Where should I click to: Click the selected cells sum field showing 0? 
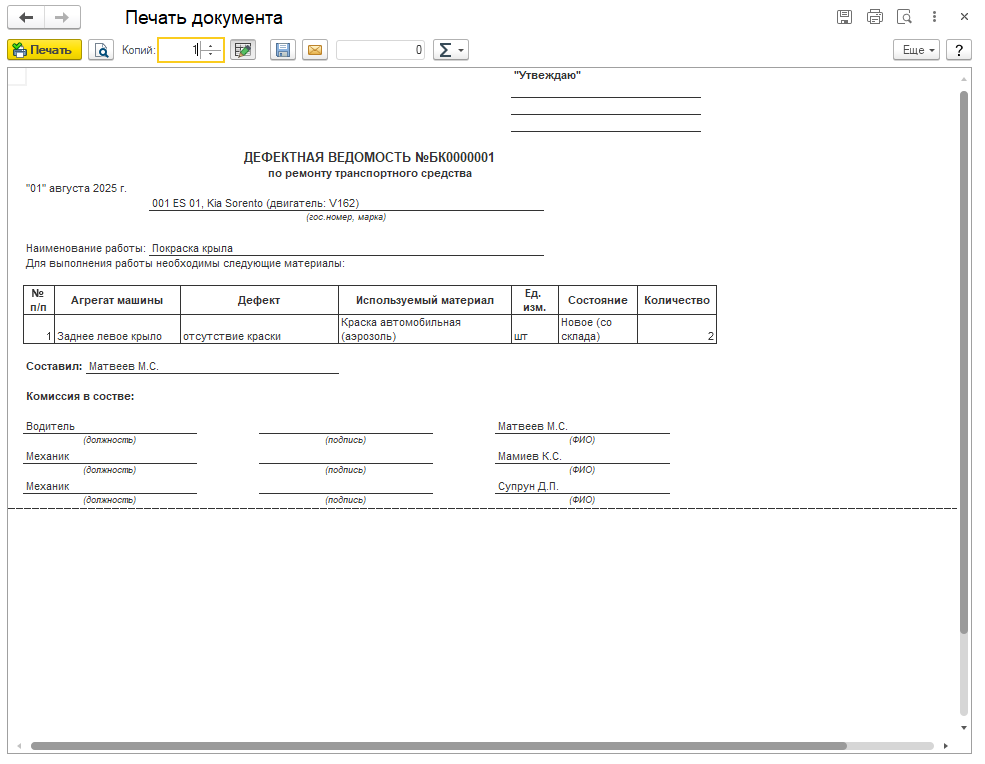pos(381,50)
